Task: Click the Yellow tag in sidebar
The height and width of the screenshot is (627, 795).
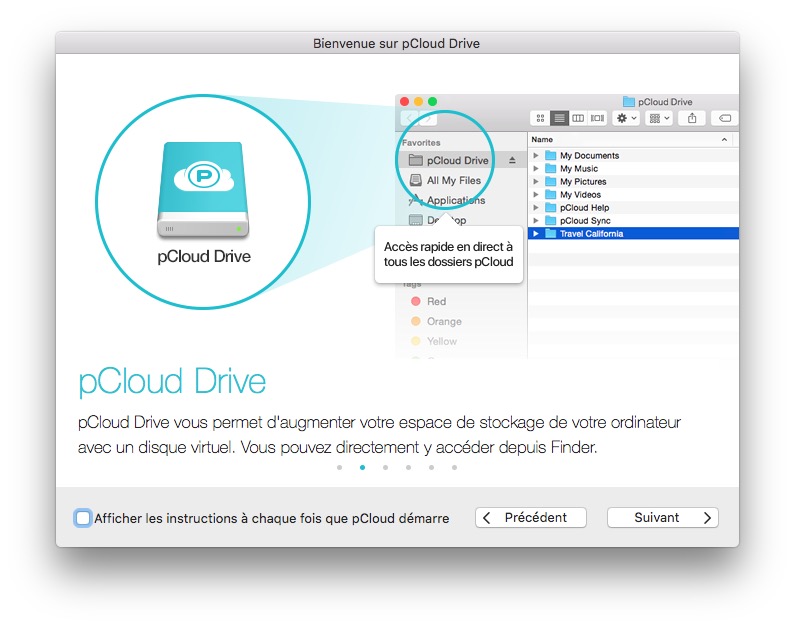Action: tap(433, 341)
